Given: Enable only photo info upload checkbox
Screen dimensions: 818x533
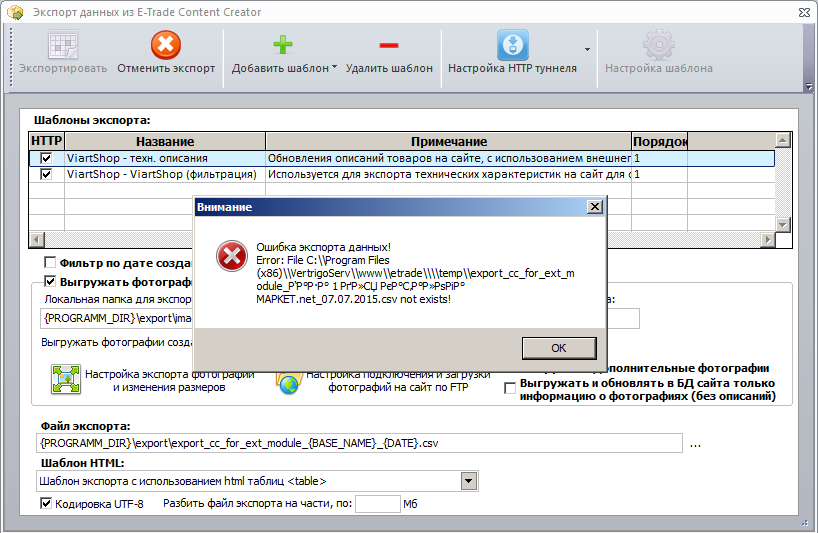Looking at the screenshot, I should tap(510, 388).
